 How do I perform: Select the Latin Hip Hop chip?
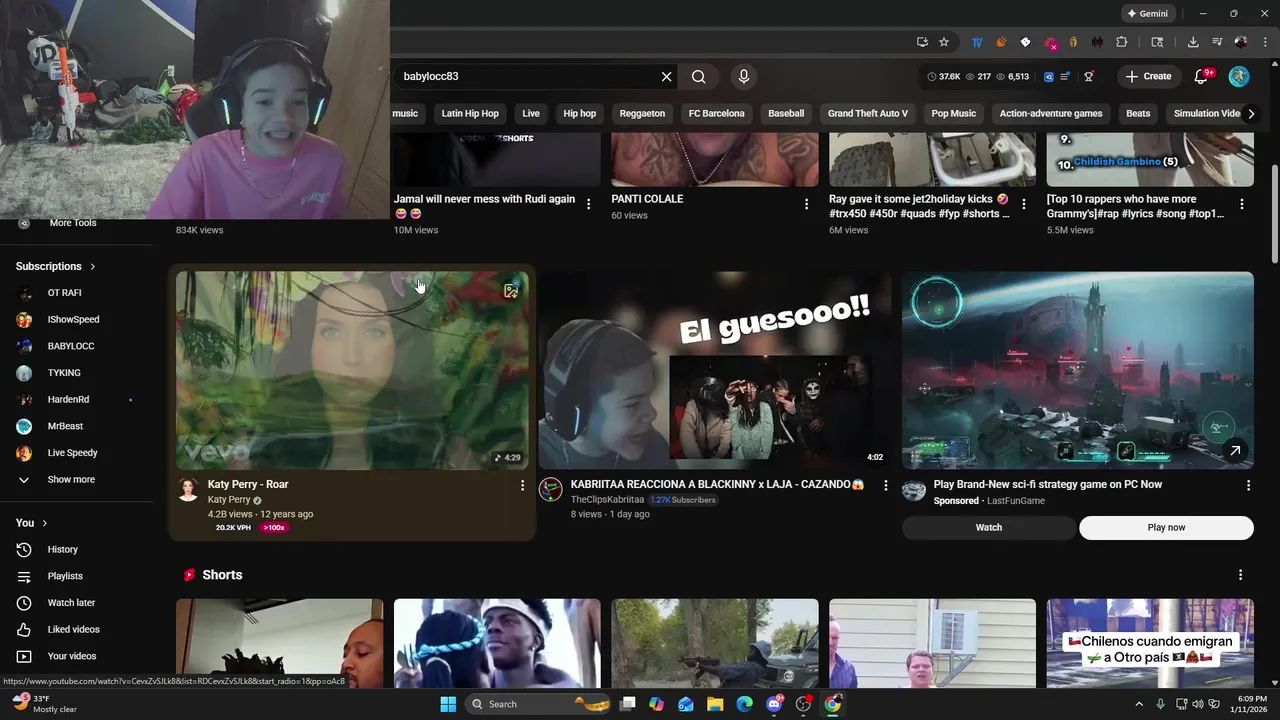click(x=470, y=113)
